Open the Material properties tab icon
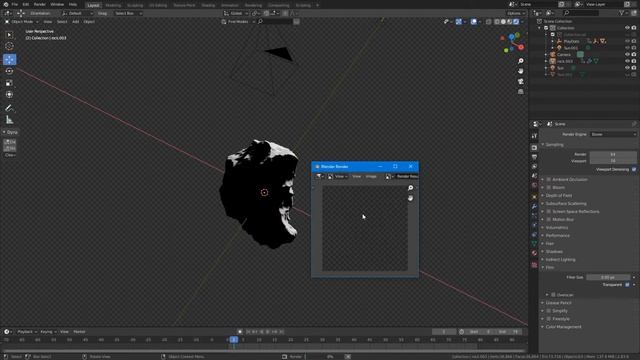Image resolution: width=640 pixels, height=360 pixels. click(x=534, y=253)
